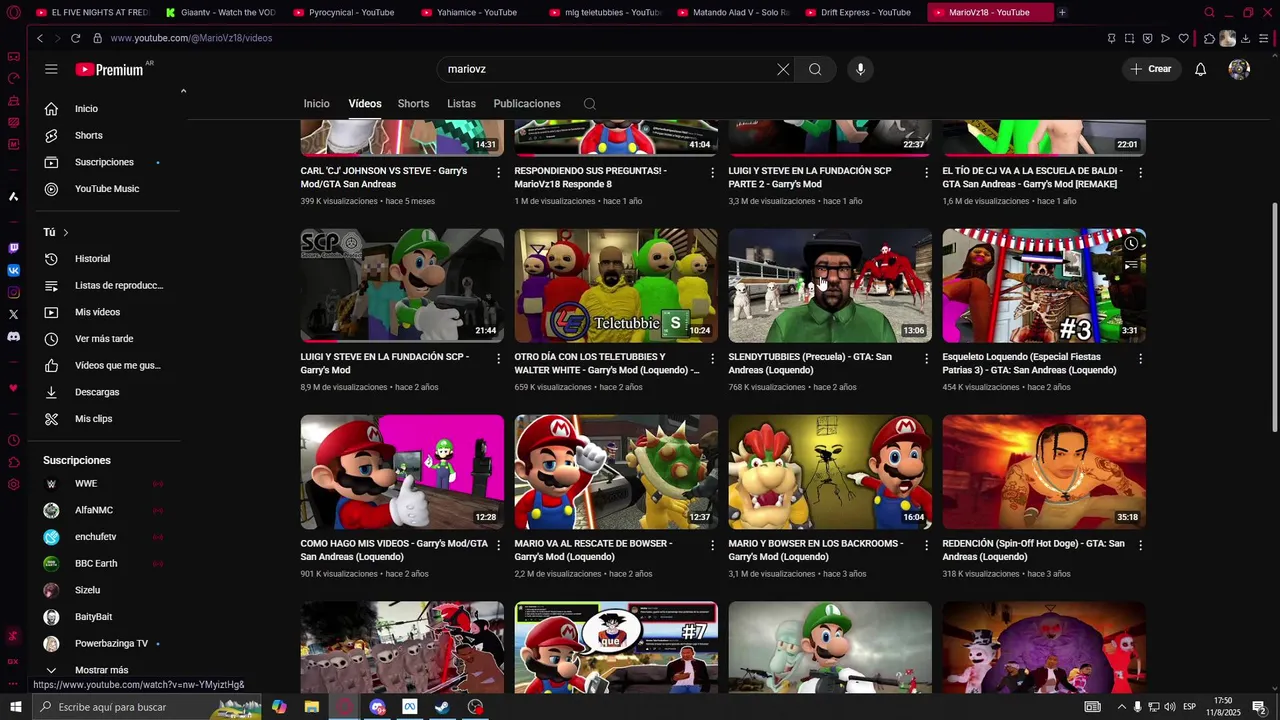Screen dimensions: 1280x720
Task: Open Ver más tarde playlist
Action: [x=104, y=339]
